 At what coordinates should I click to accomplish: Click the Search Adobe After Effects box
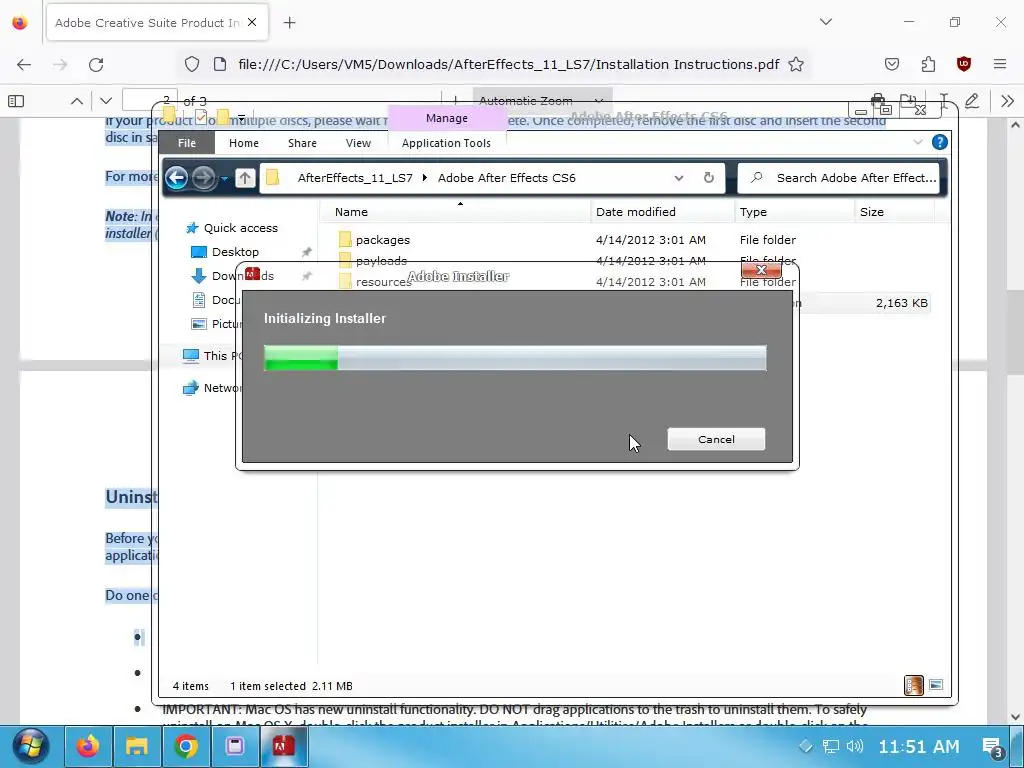pos(839,178)
